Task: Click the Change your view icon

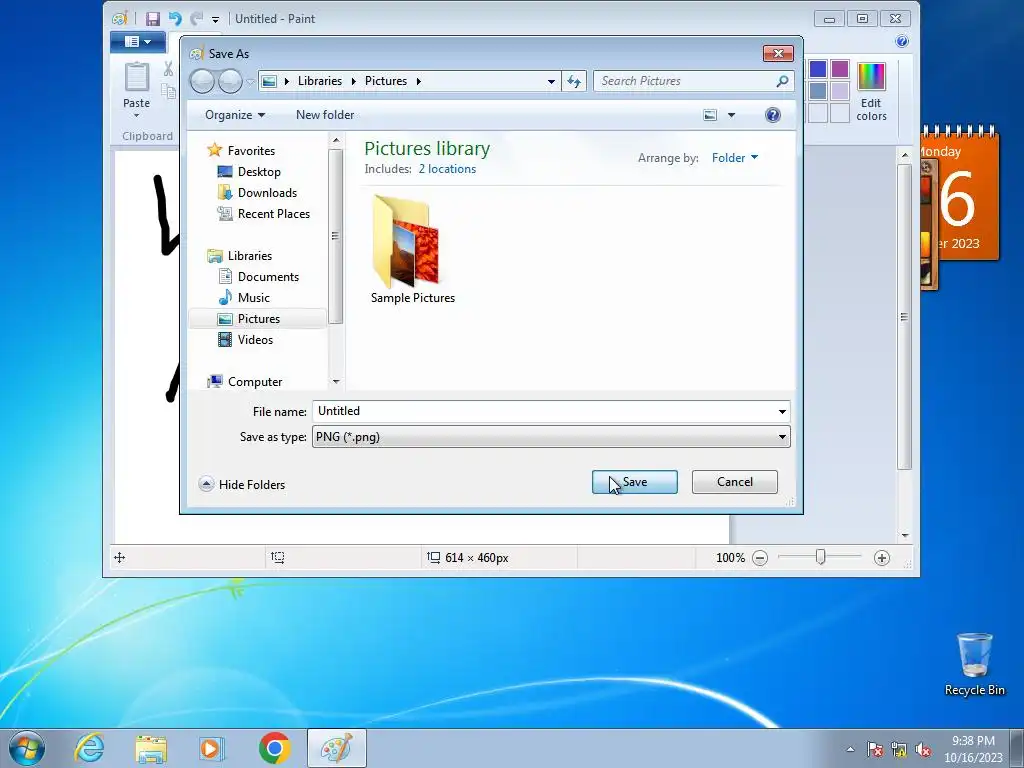Action: click(x=710, y=115)
